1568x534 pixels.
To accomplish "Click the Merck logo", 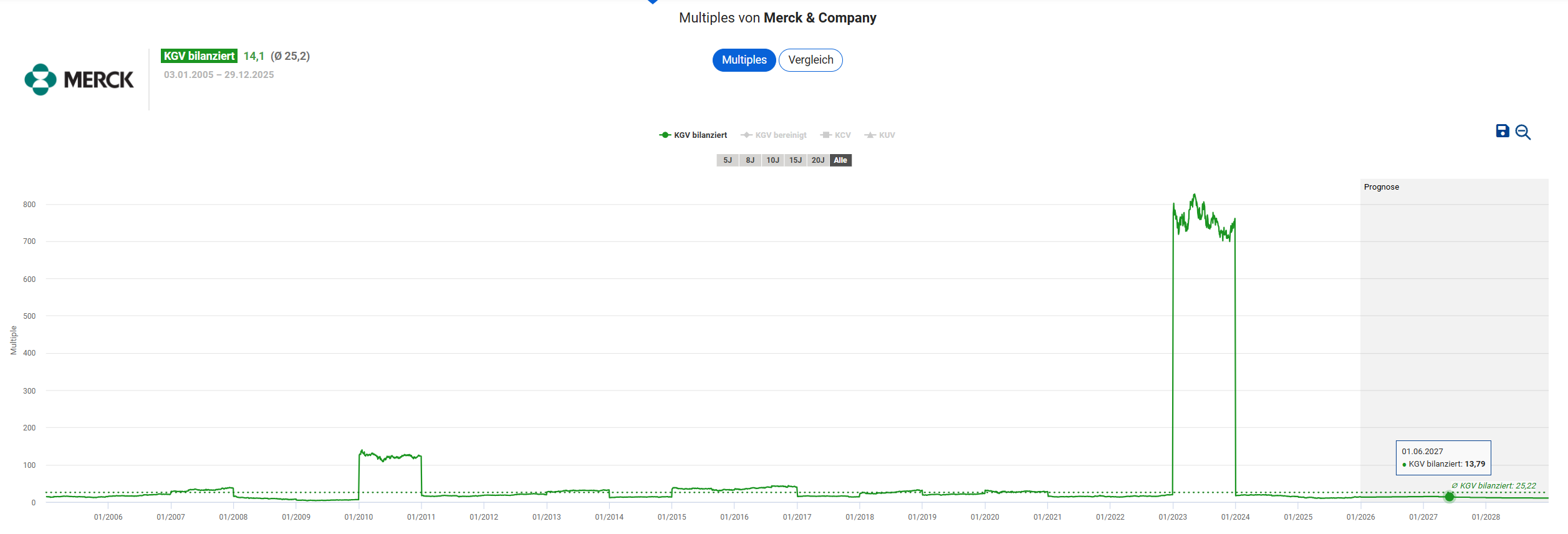I will (x=79, y=79).
